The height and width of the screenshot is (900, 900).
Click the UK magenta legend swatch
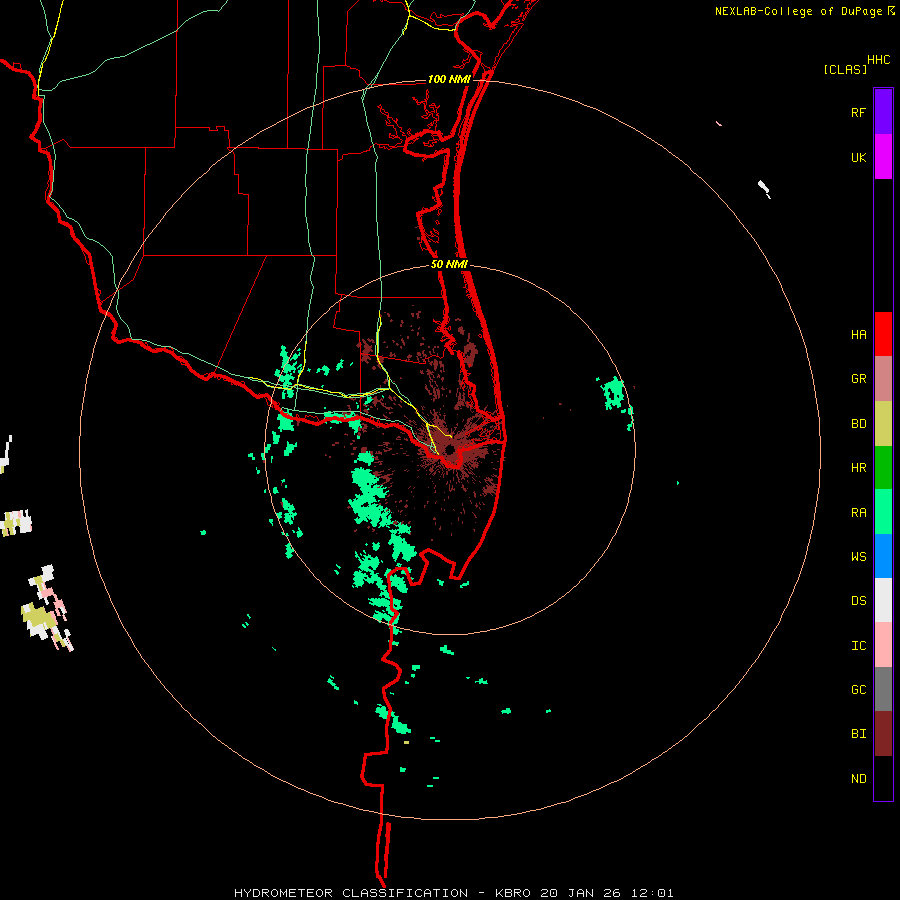883,156
